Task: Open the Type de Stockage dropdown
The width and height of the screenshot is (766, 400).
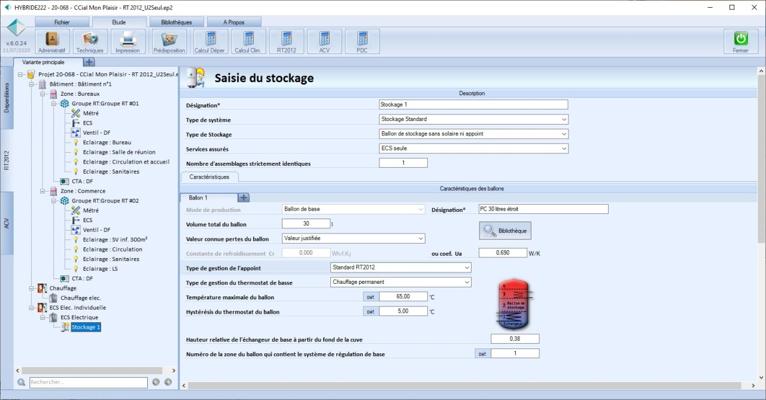Action: (473, 134)
